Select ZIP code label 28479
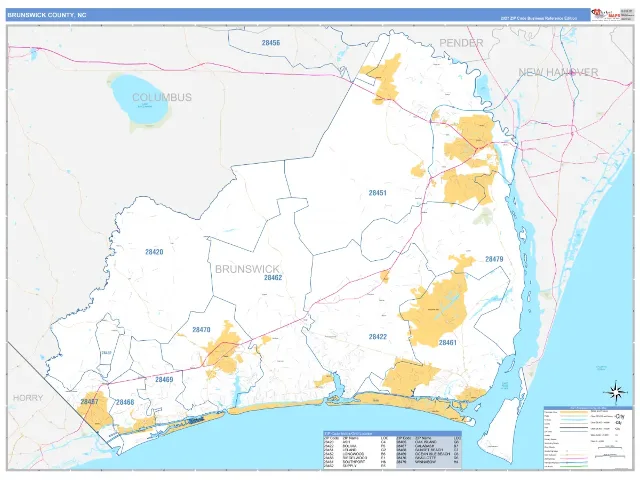Image resolution: width=640 pixels, height=480 pixels. 494,259
